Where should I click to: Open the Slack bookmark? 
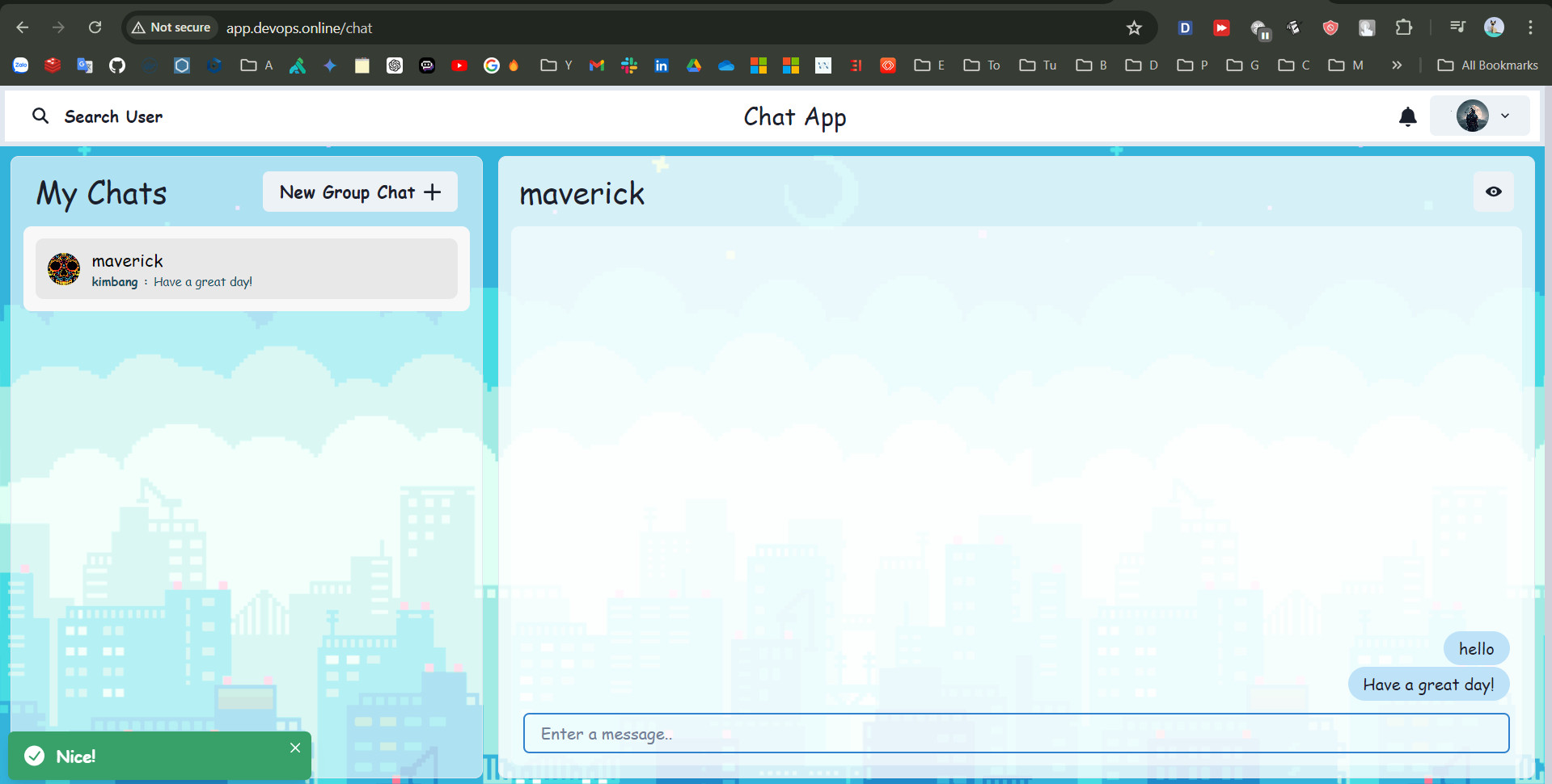(x=629, y=65)
